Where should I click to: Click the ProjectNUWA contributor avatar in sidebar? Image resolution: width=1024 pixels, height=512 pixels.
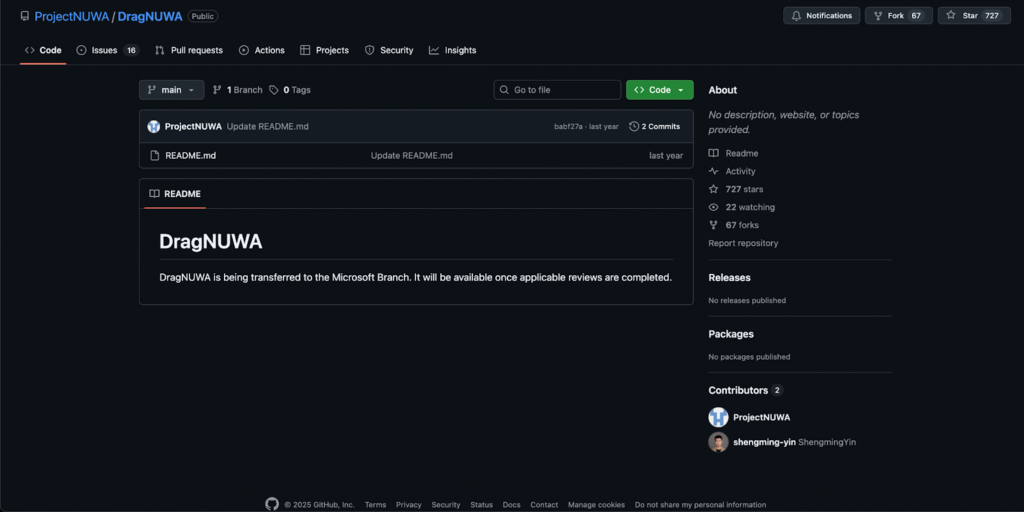[718, 417]
